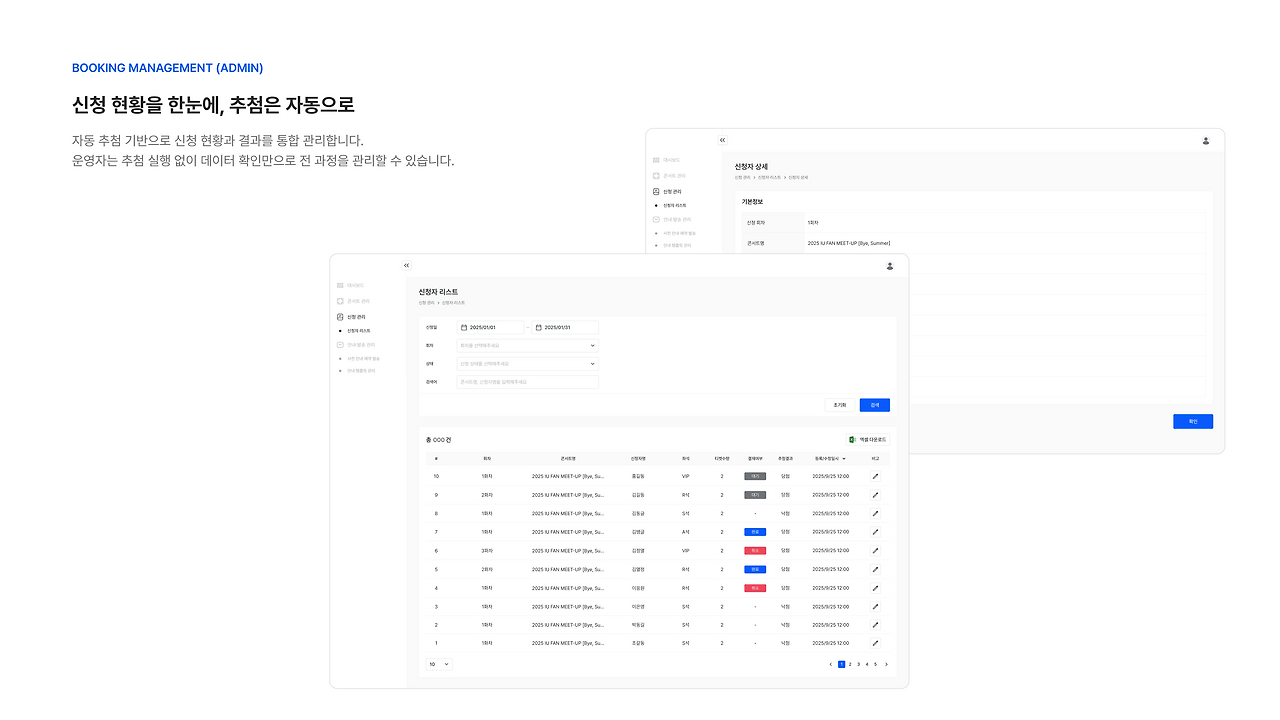Open the dashboard item in applicant list sidebar
The width and height of the screenshot is (1280, 720).
351,285
